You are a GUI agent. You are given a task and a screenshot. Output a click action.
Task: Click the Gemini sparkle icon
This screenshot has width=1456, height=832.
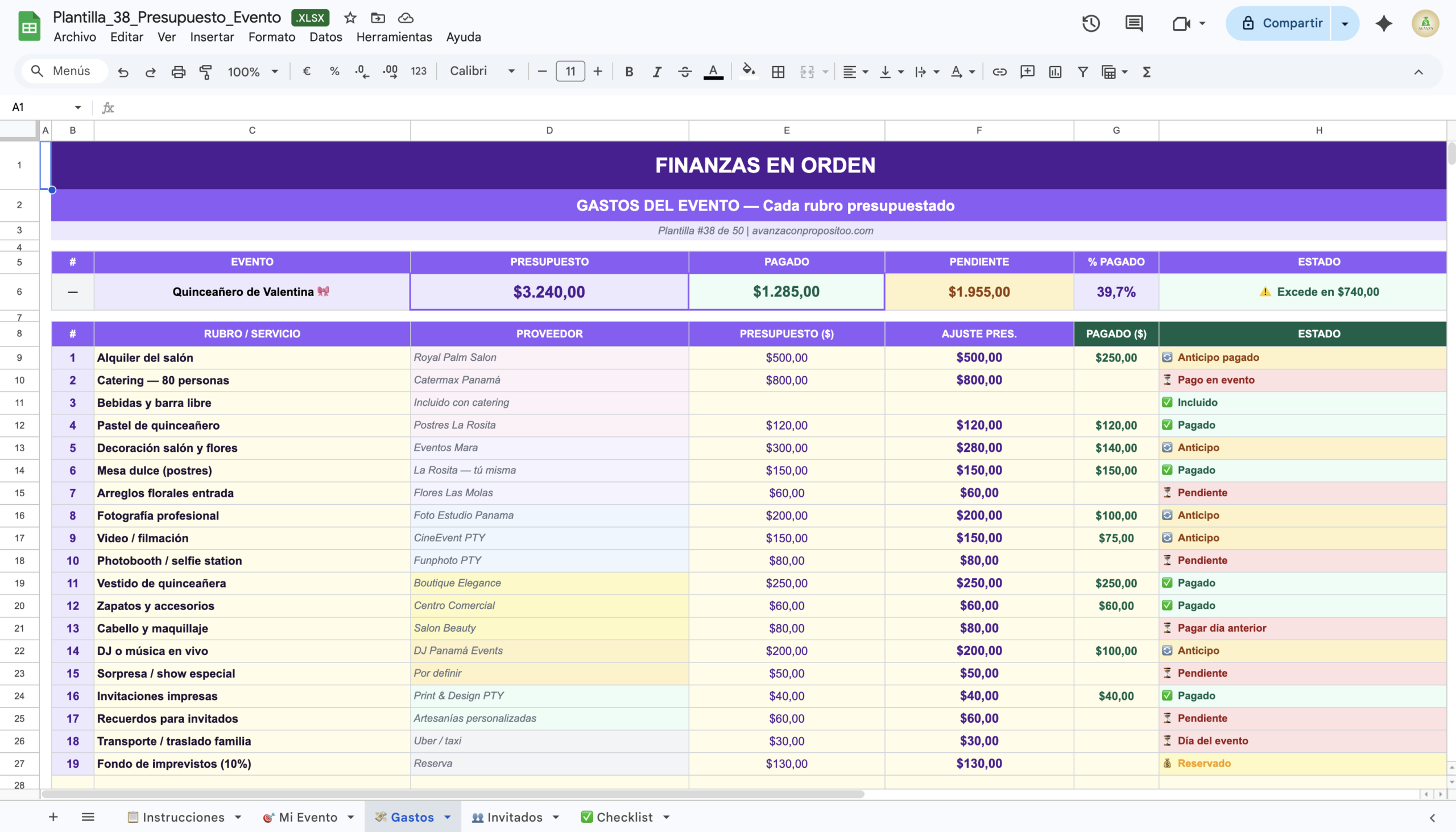[1384, 23]
